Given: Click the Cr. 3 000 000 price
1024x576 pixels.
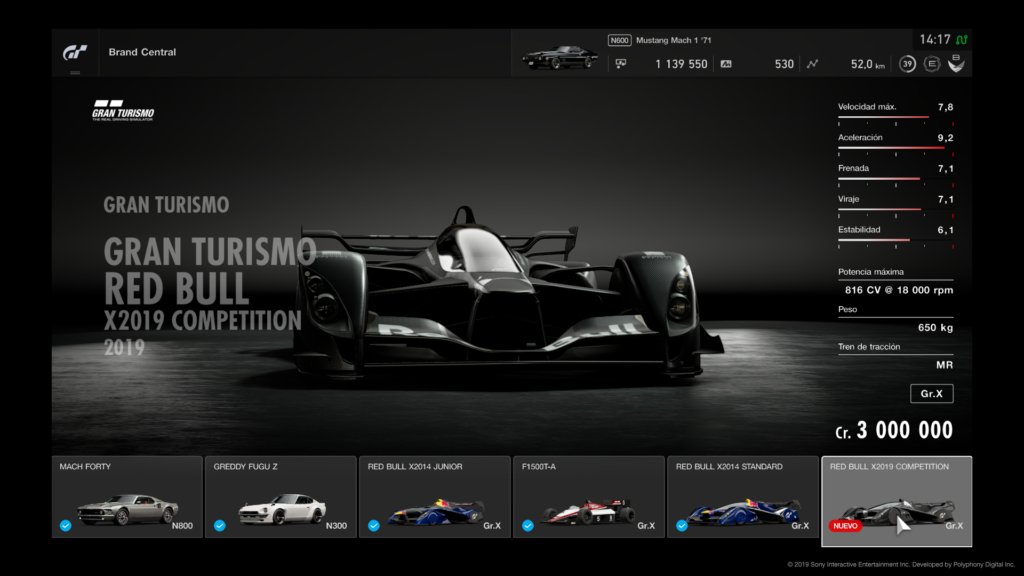Looking at the screenshot, I should [894, 431].
